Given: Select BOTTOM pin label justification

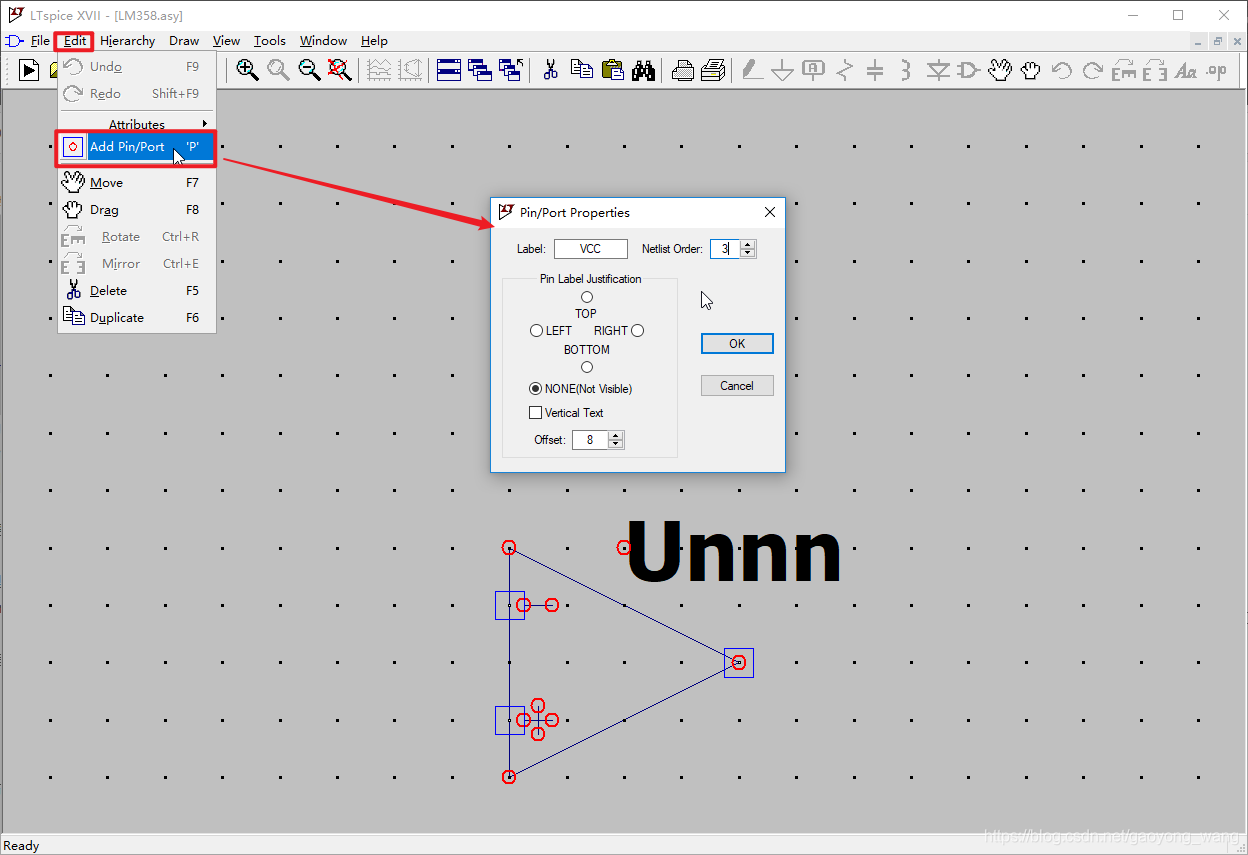Looking at the screenshot, I should 587,367.
